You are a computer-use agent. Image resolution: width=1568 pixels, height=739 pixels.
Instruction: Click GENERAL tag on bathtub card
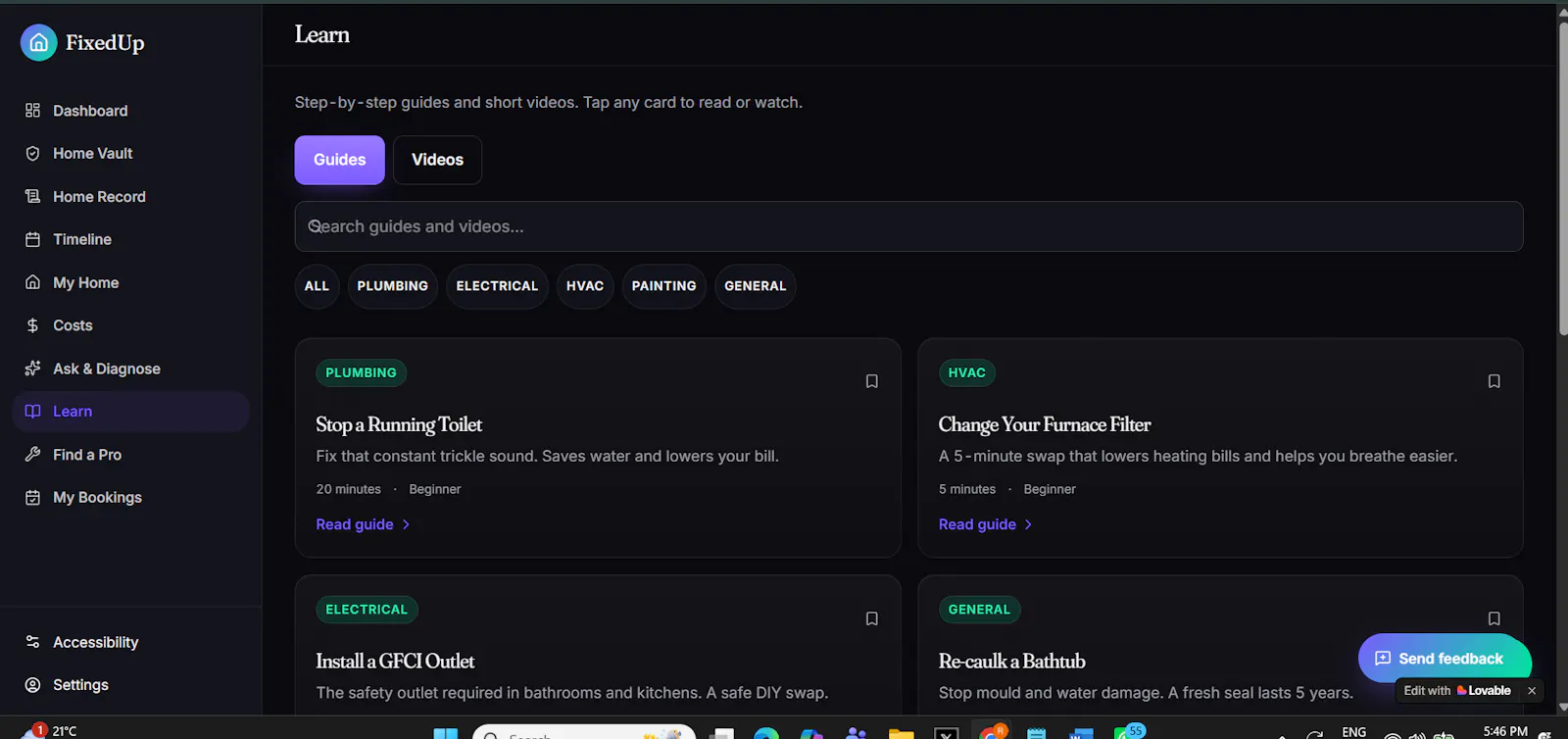979,610
